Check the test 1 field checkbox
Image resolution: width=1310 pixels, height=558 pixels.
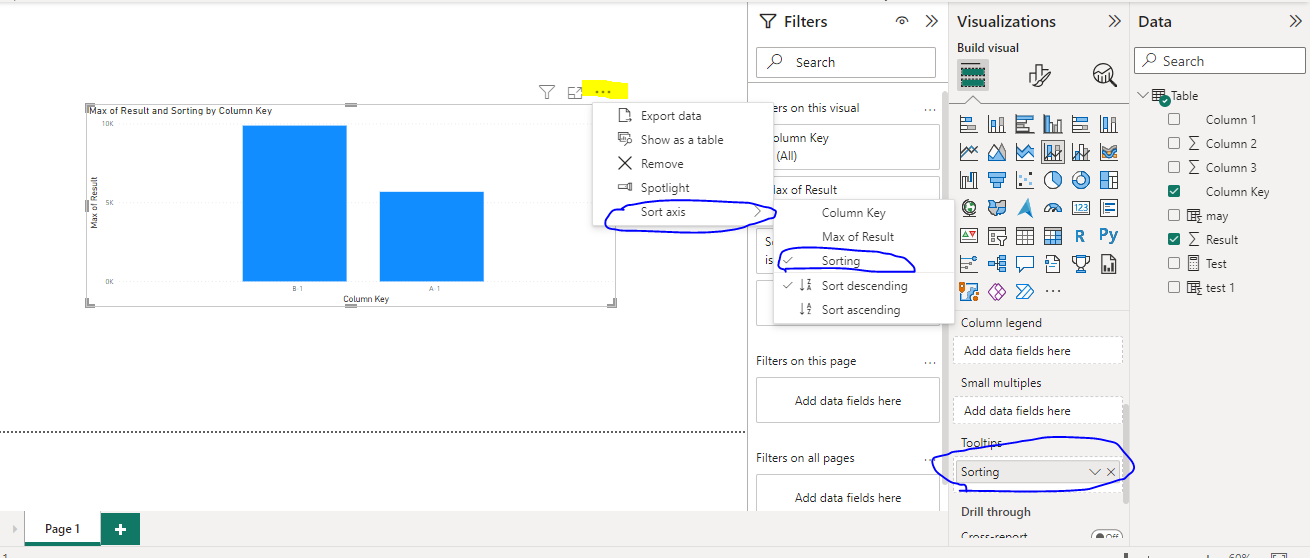[x=1174, y=287]
